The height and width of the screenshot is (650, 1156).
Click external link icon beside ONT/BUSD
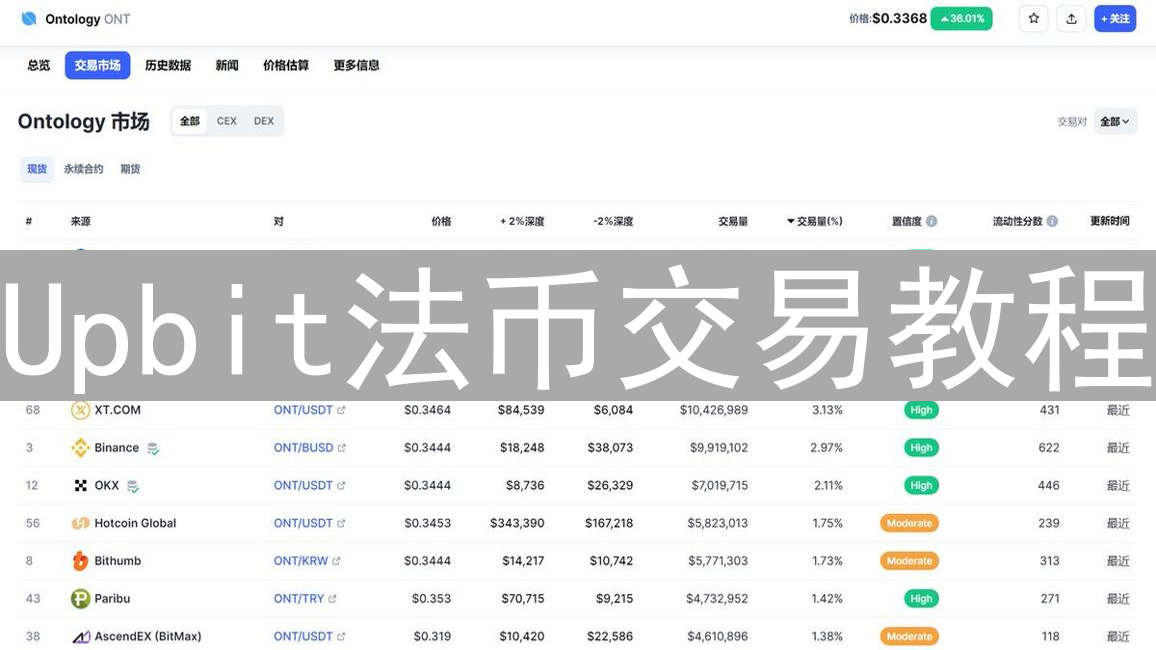pos(341,448)
